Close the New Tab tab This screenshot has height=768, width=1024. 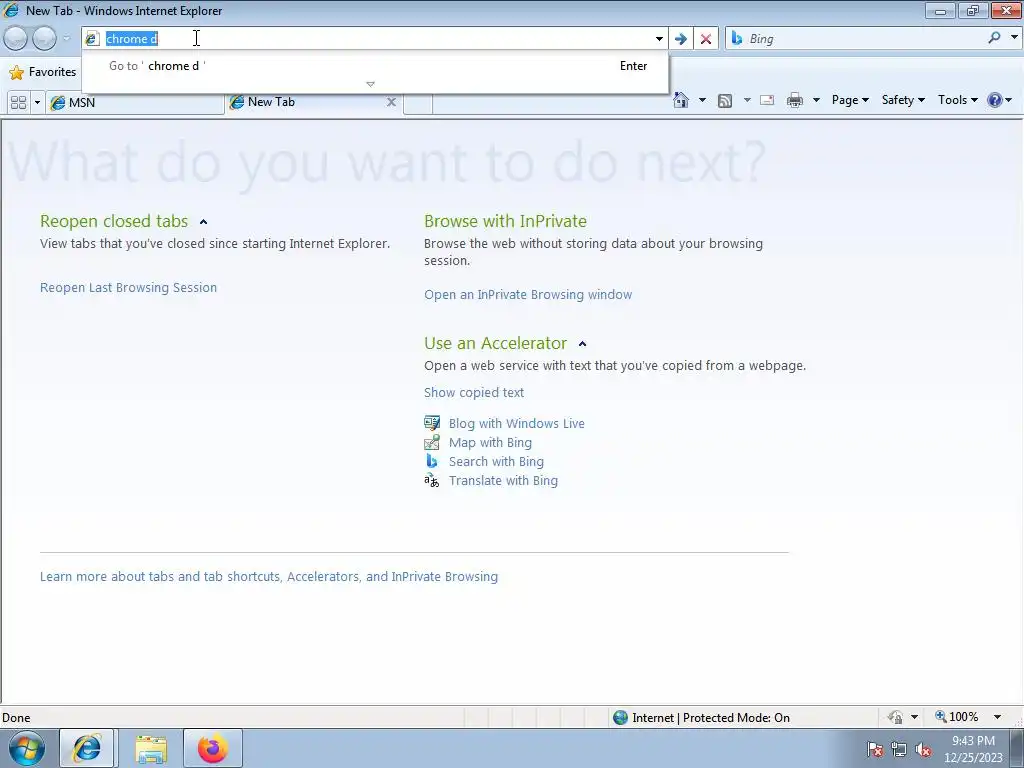pos(391,102)
